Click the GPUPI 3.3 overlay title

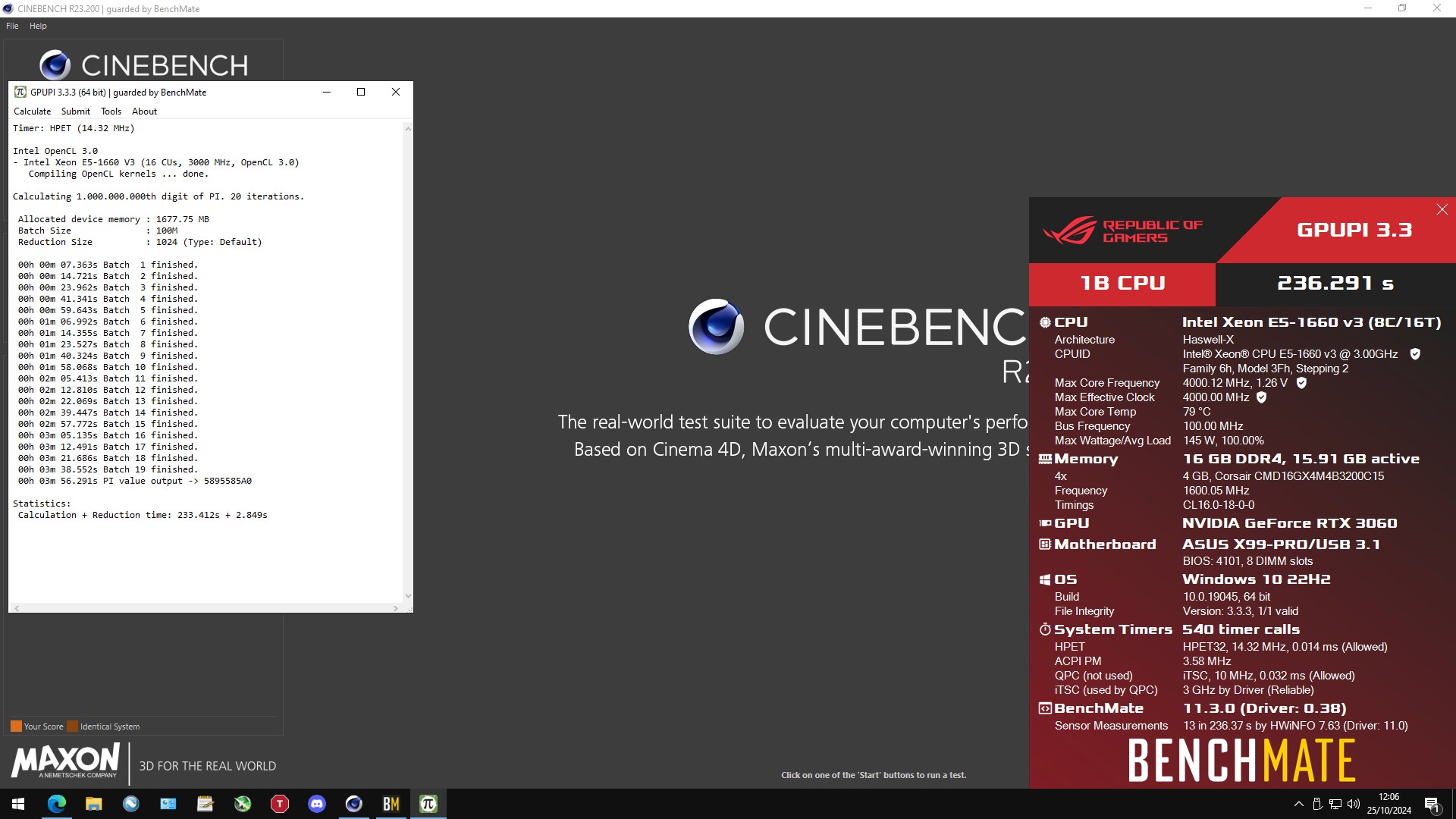[x=1354, y=230]
